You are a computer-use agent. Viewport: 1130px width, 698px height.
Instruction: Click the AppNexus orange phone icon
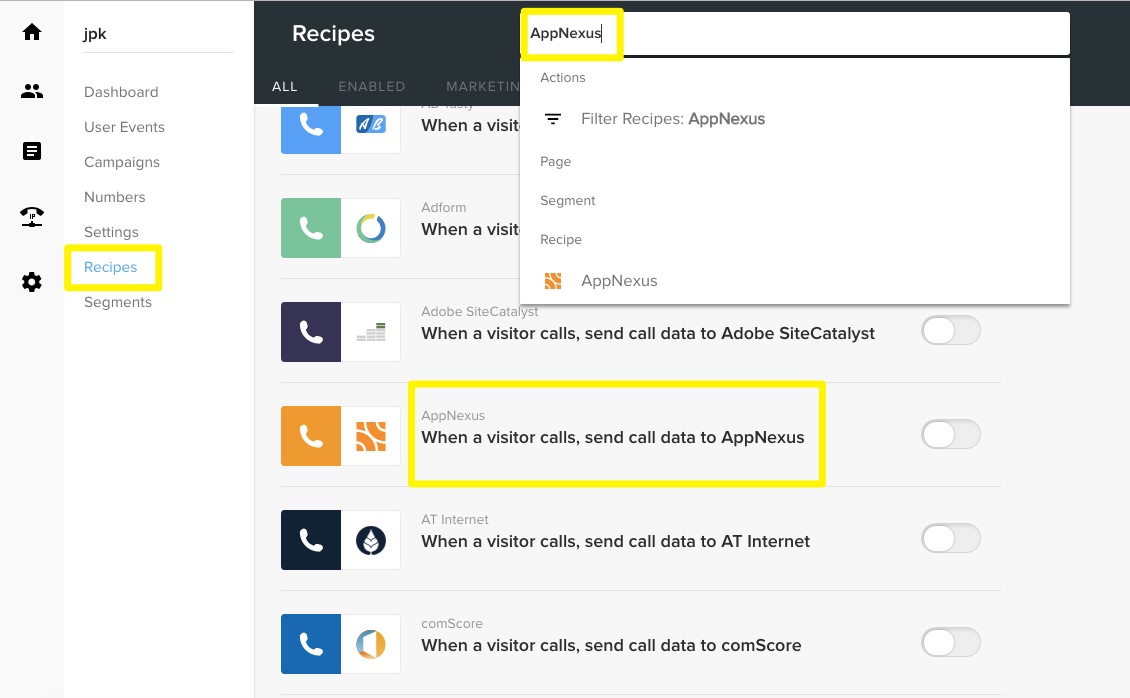click(x=311, y=436)
